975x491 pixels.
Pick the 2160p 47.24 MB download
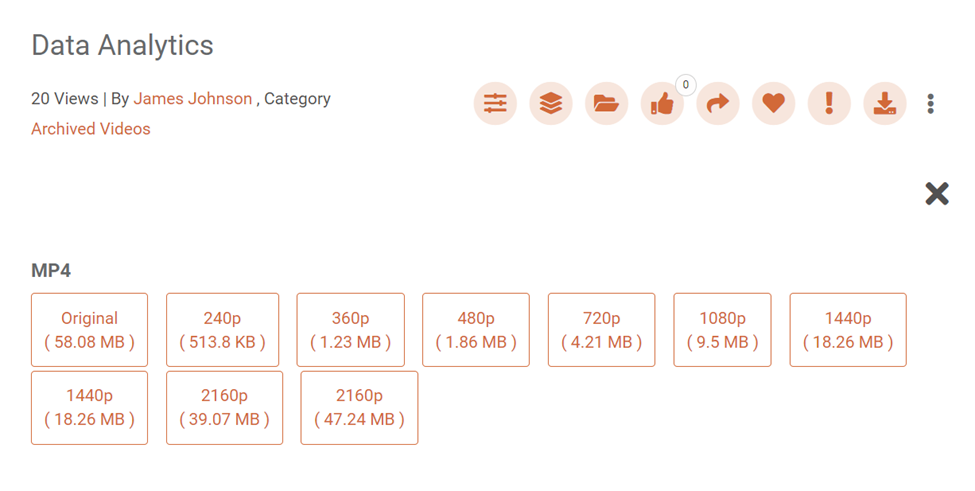tap(359, 408)
